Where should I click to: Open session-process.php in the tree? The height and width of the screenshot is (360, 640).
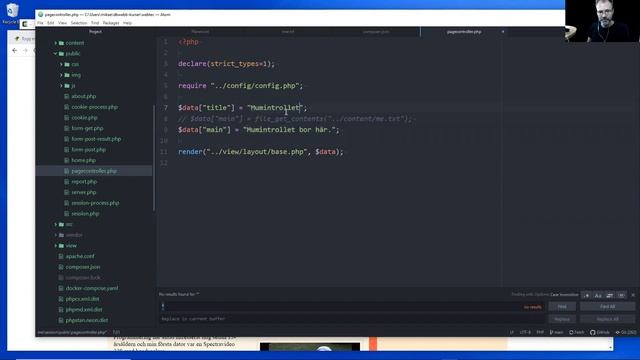tap(95, 203)
